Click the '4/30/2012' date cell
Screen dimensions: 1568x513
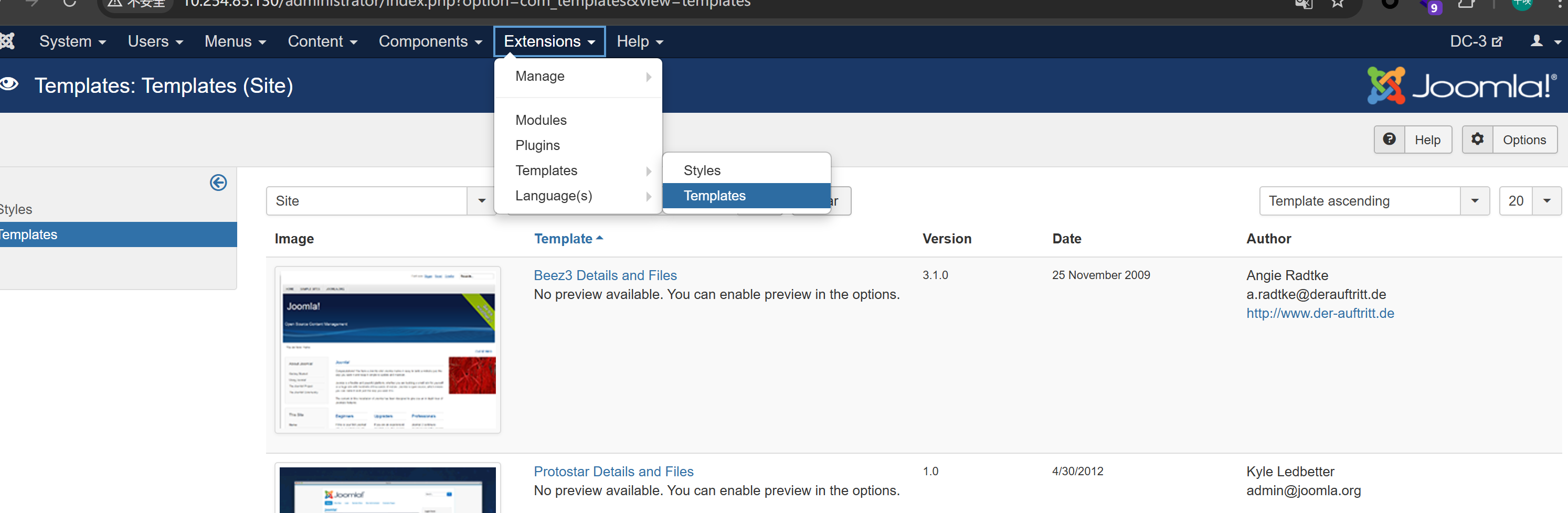(x=1077, y=471)
